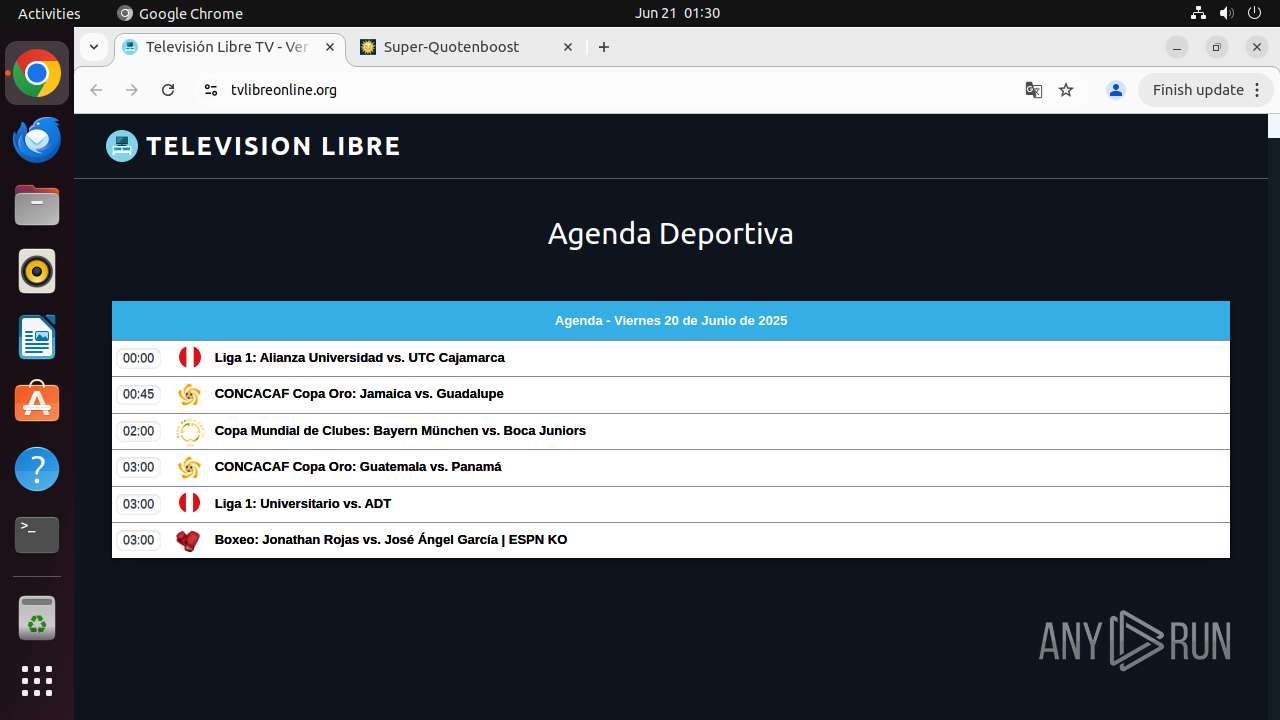This screenshot has width=1280, height=720.
Task: Open the Chrome profile avatar icon
Action: click(x=1116, y=90)
